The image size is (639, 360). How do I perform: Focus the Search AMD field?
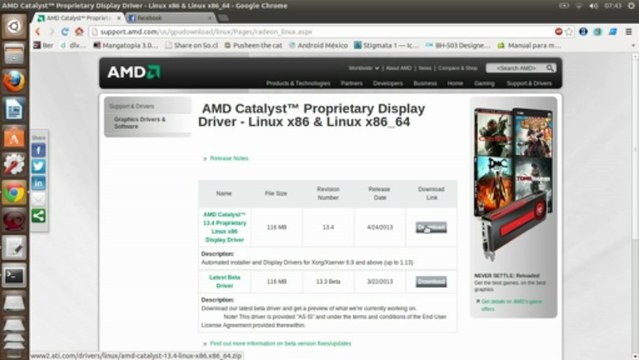pyautogui.click(x=516, y=68)
